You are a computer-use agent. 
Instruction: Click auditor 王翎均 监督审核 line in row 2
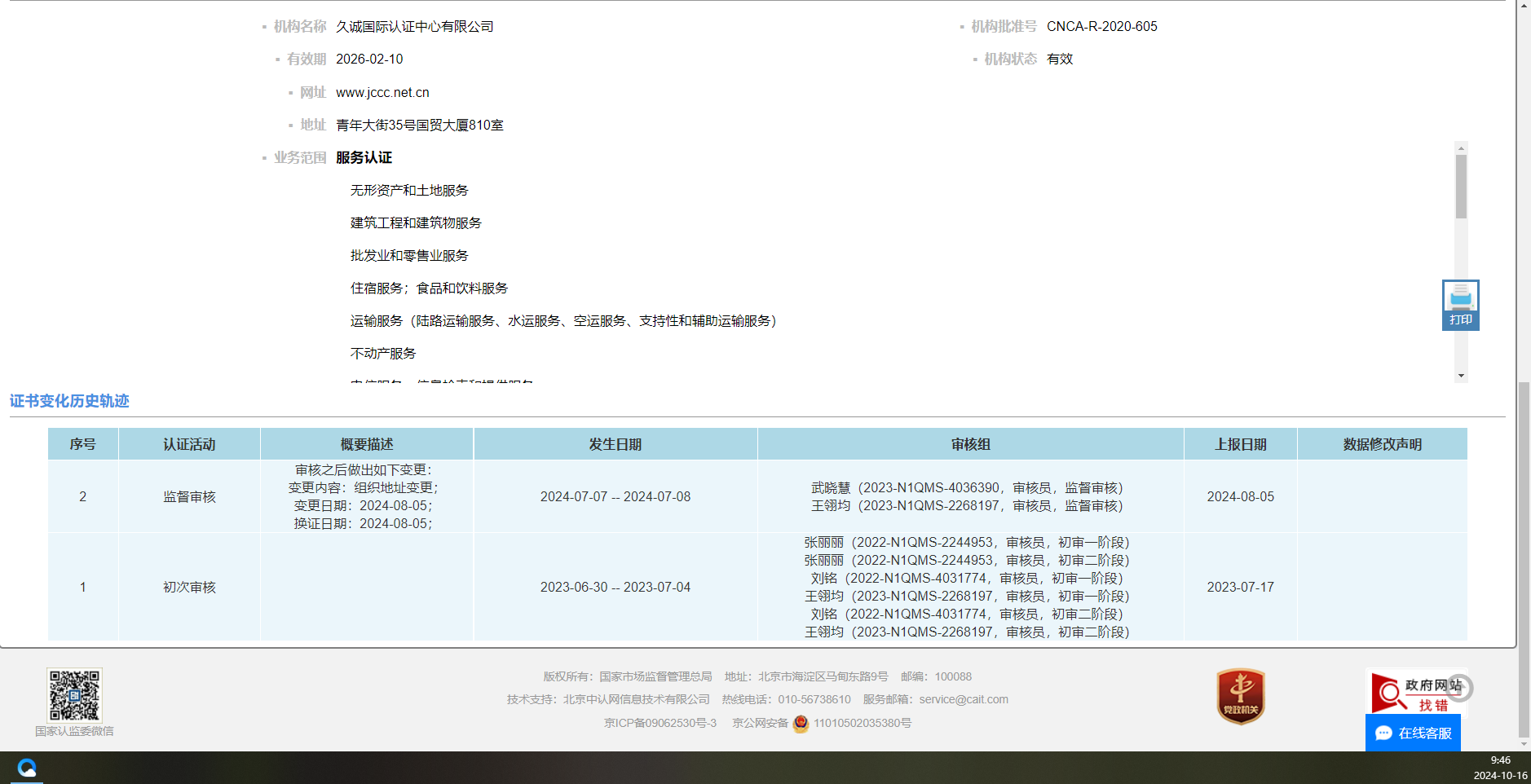click(967, 505)
